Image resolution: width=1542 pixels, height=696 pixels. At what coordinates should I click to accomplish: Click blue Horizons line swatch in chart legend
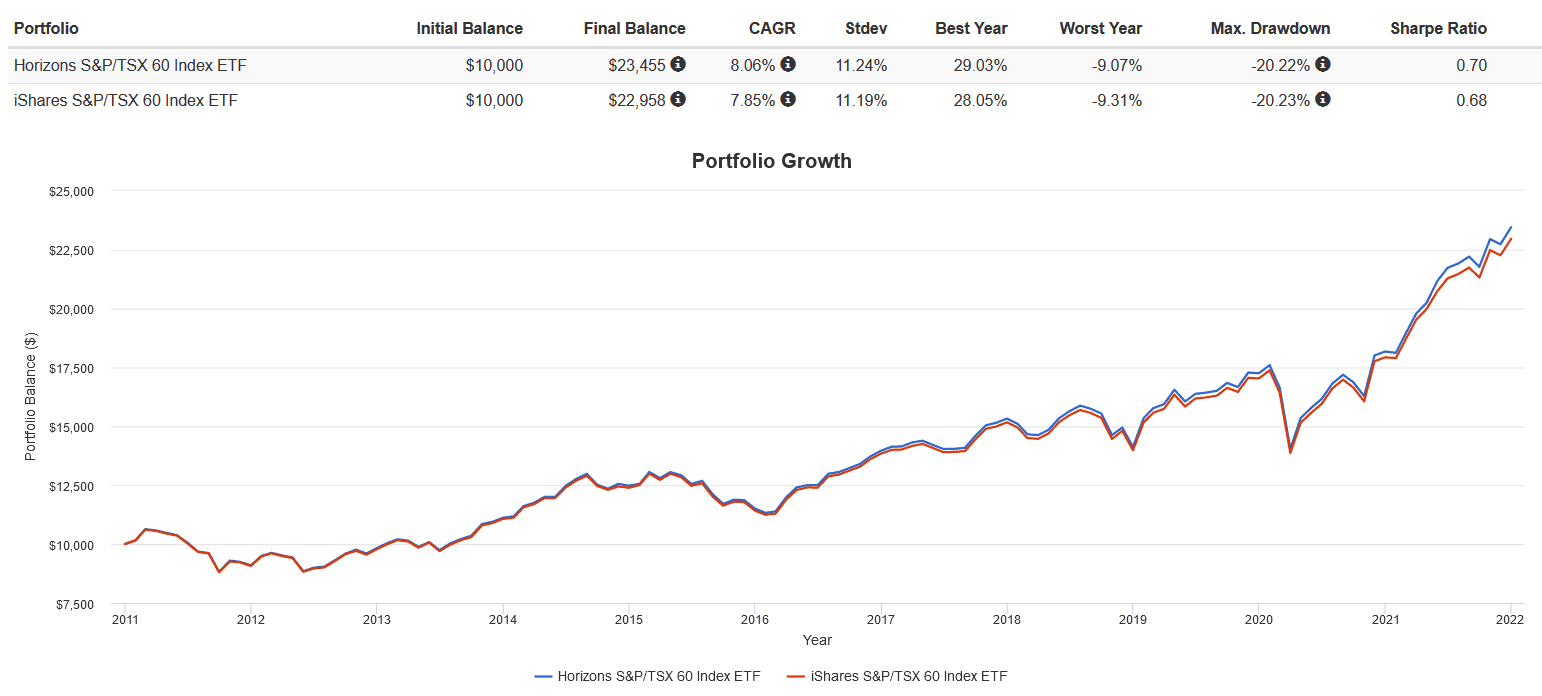544,676
